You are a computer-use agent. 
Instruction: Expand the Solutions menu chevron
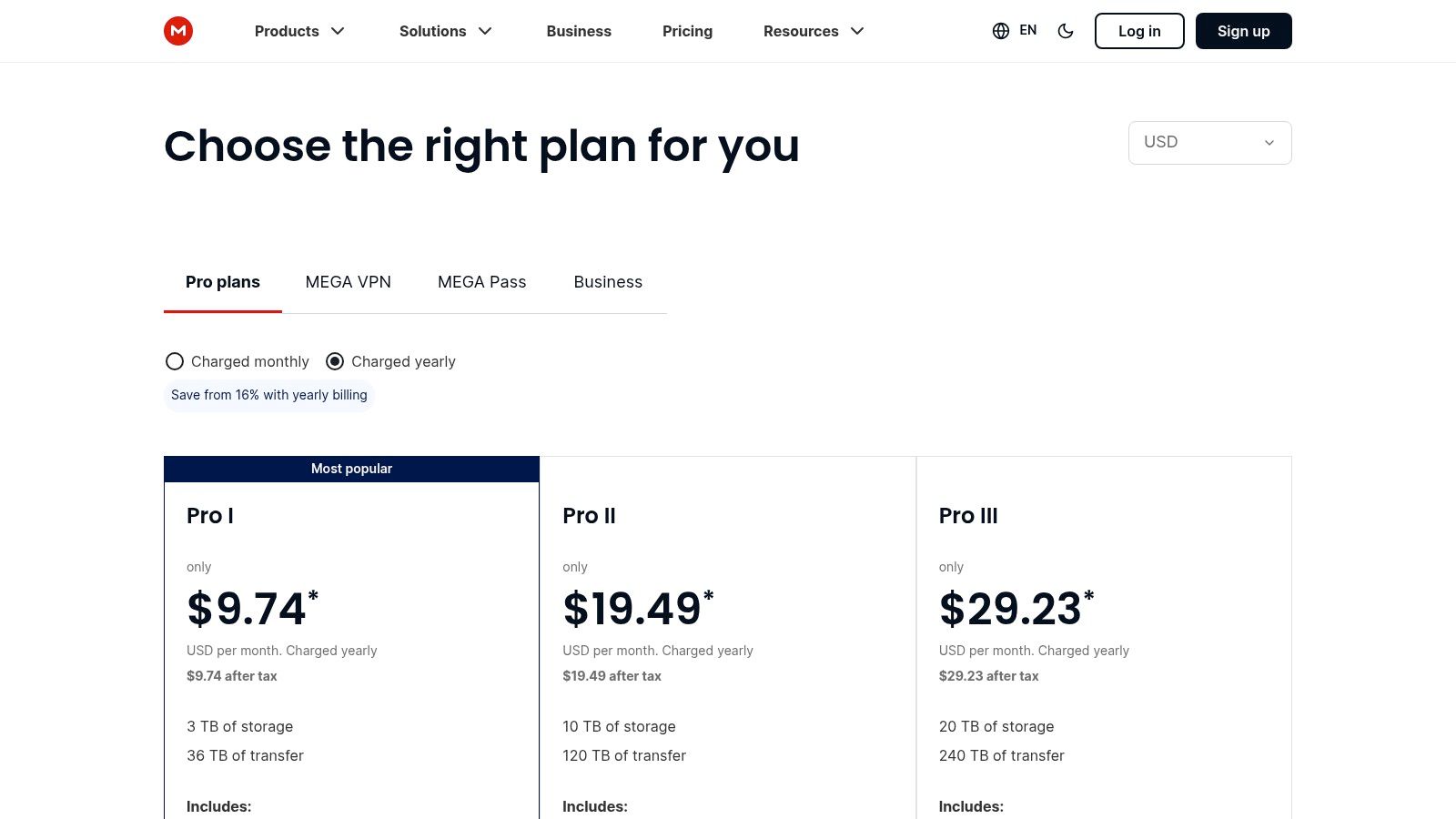click(485, 31)
